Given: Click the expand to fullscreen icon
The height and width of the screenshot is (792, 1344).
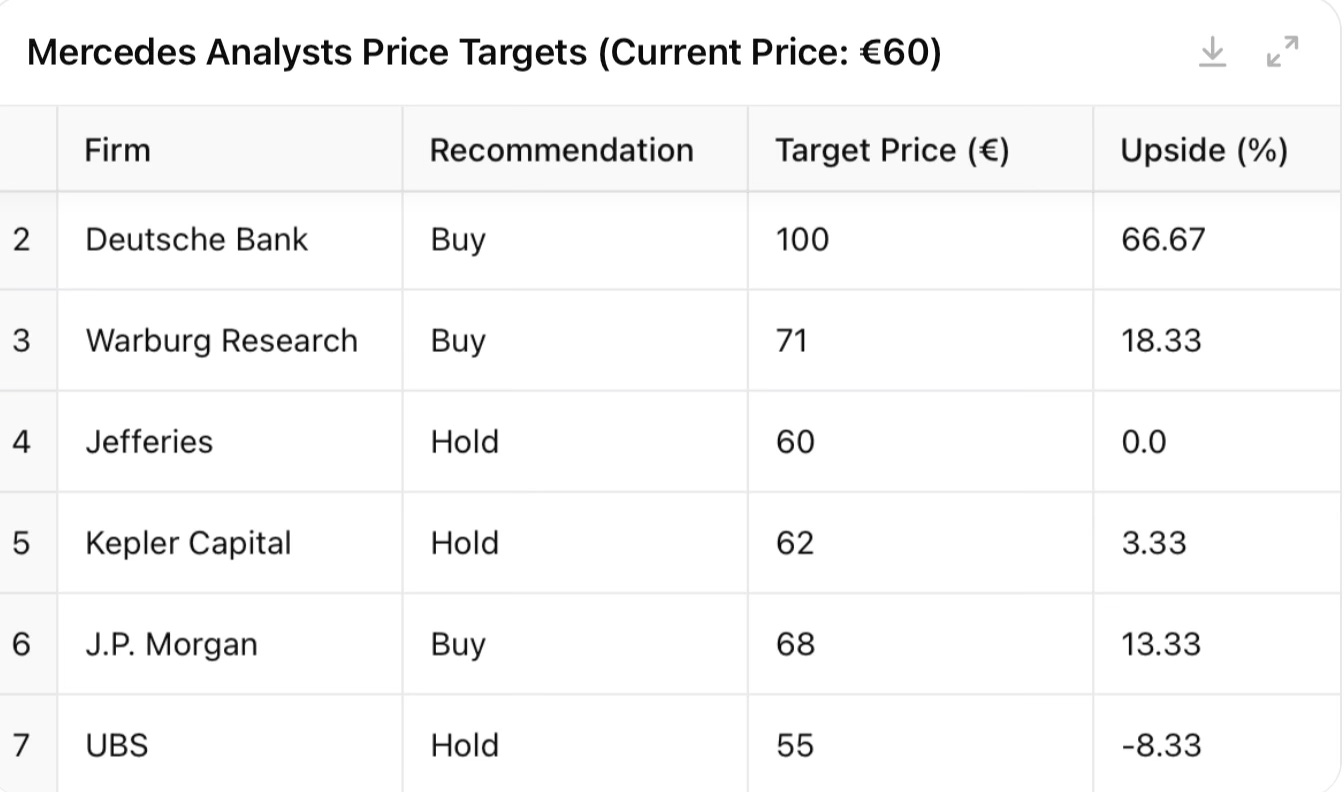Looking at the screenshot, I should click(x=1282, y=51).
